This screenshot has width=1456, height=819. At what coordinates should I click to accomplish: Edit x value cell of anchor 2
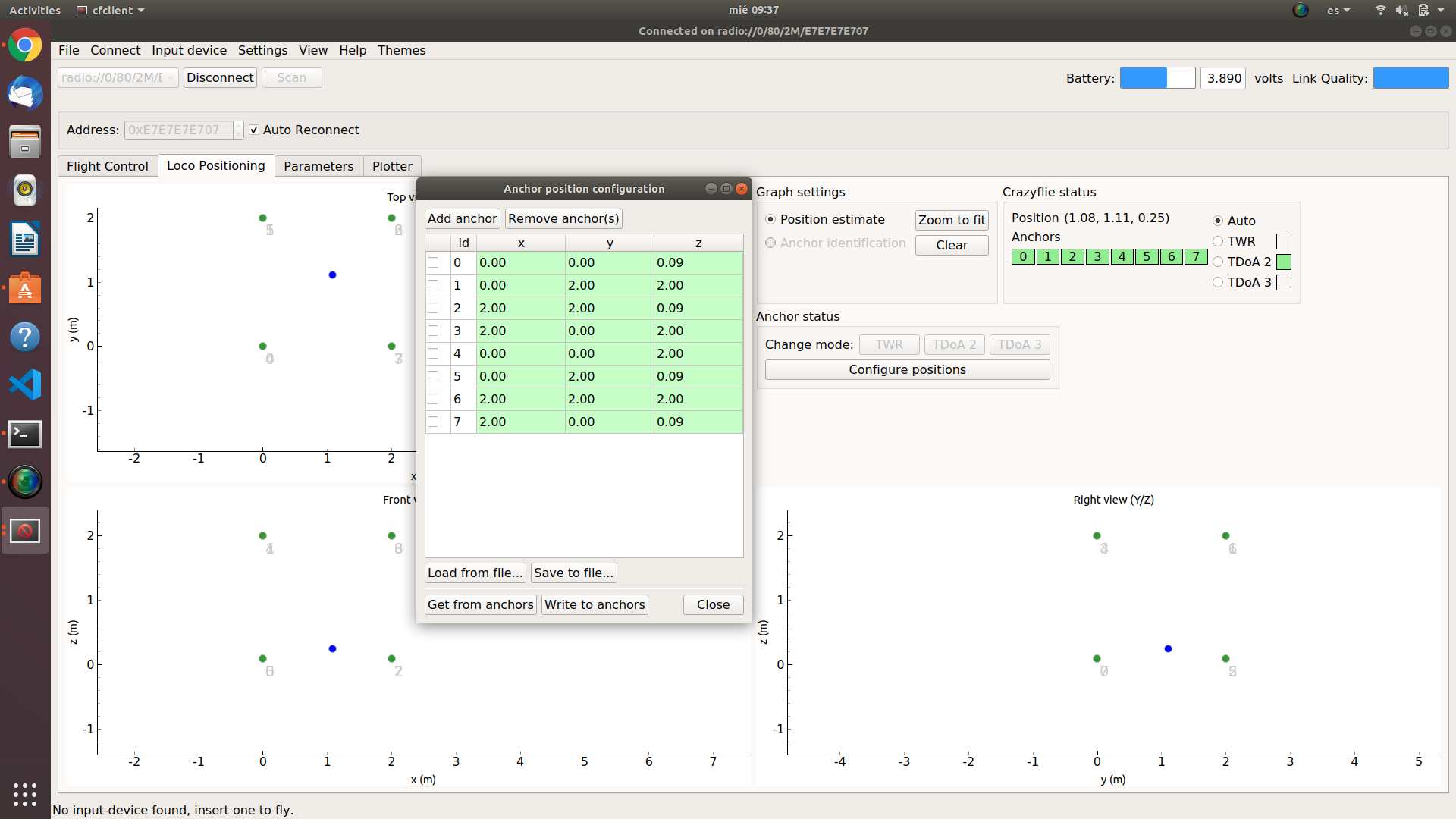point(520,309)
